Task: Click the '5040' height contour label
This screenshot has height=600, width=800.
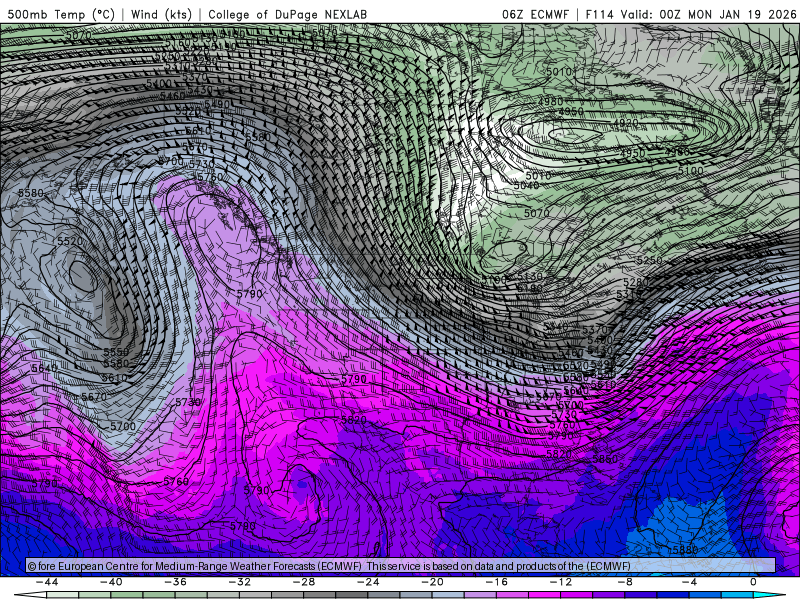Action: [x=526, y=186]
